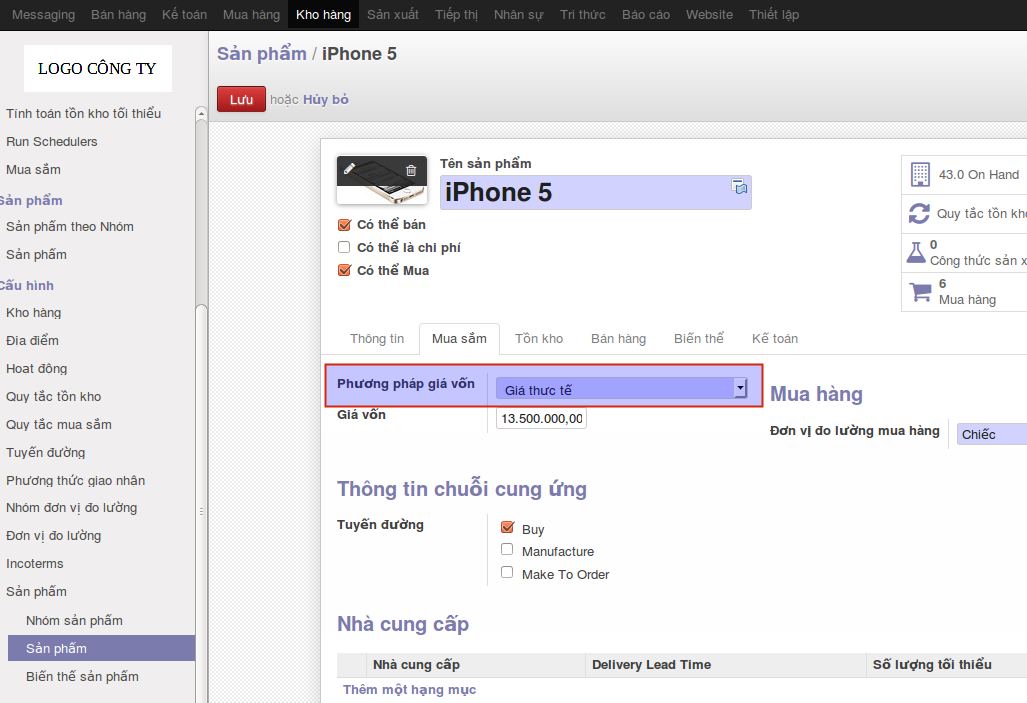Open Quy tắc mua sắm sidebar item
Screen dimensions: 1027x703
point(59,425)
